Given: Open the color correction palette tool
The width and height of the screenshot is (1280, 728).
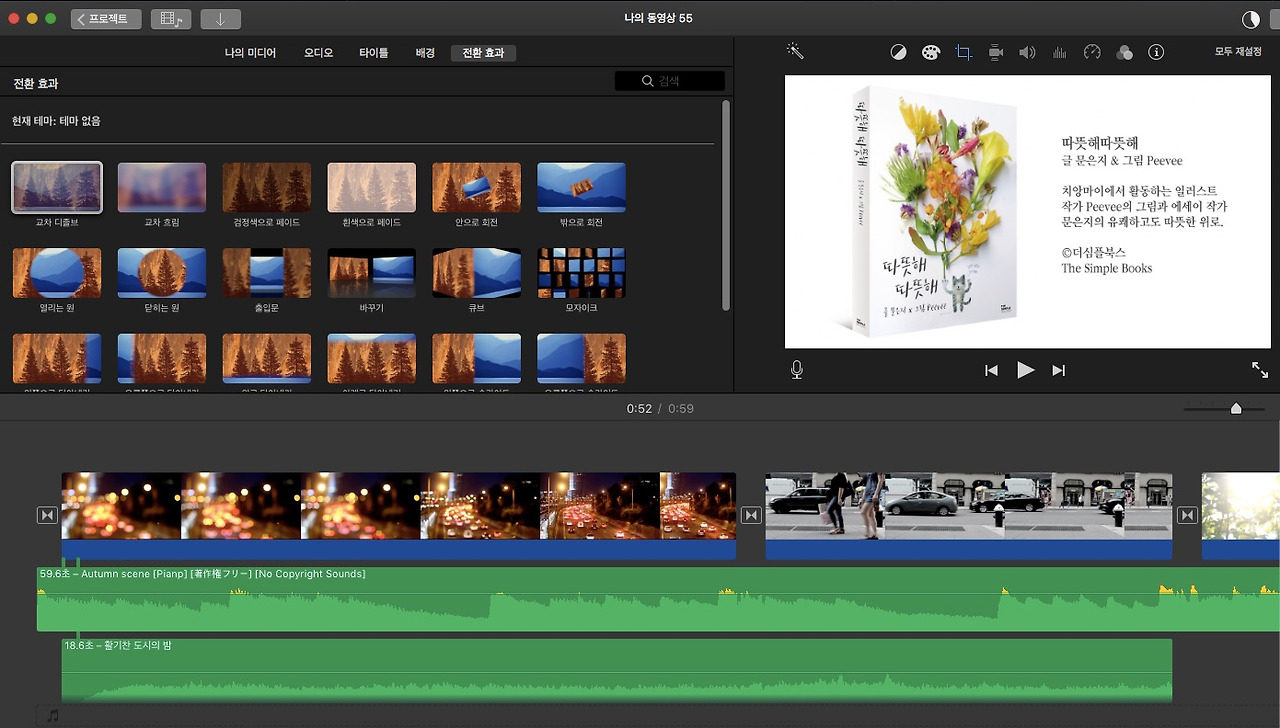Looking at the screenshot, I should point(930,51).
